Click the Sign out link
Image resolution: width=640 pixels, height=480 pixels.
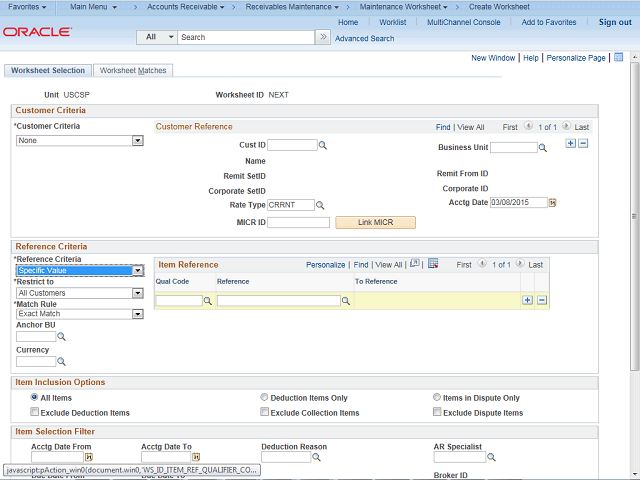point(615,22)
